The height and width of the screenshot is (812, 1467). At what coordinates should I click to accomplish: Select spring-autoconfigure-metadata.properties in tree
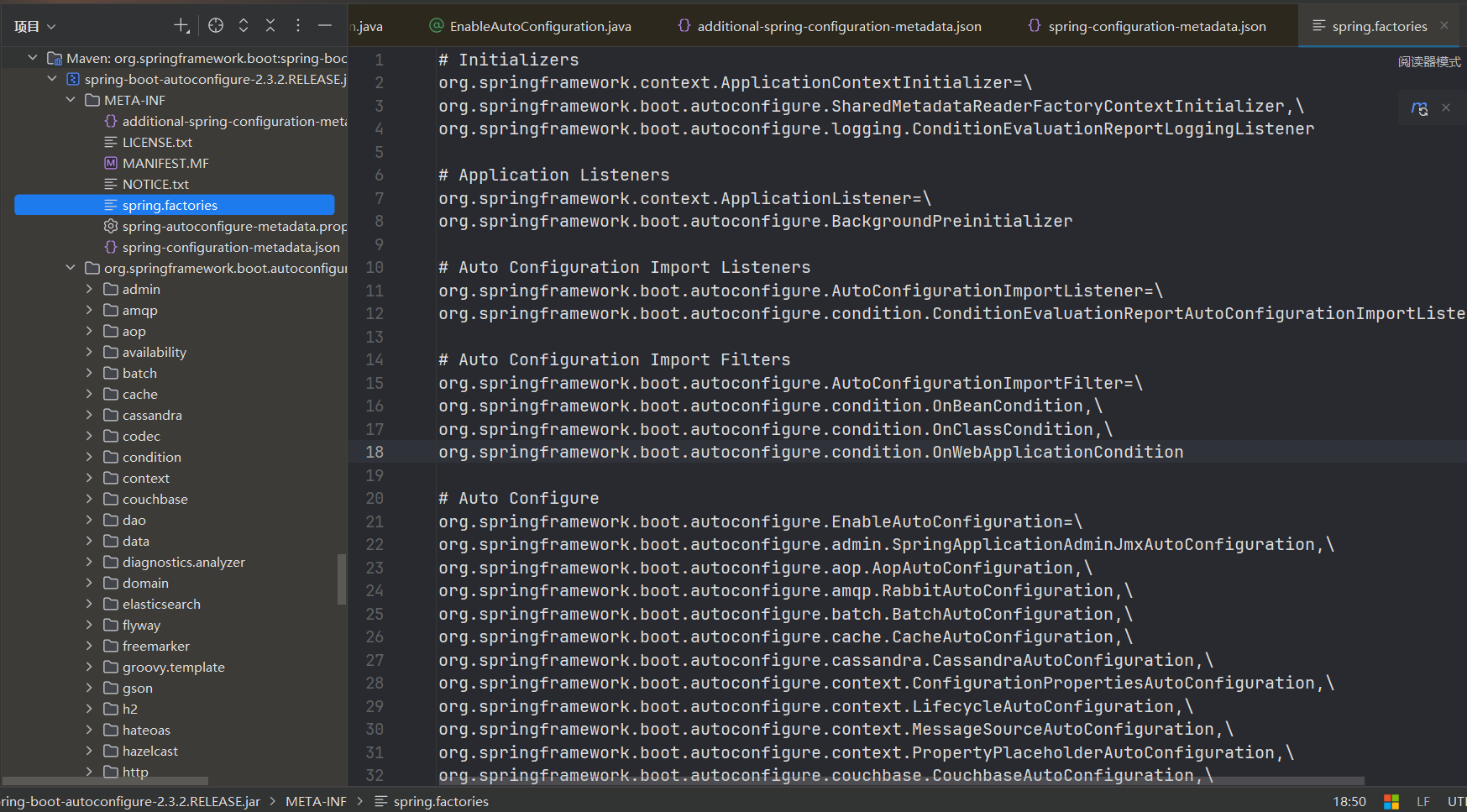226,226
